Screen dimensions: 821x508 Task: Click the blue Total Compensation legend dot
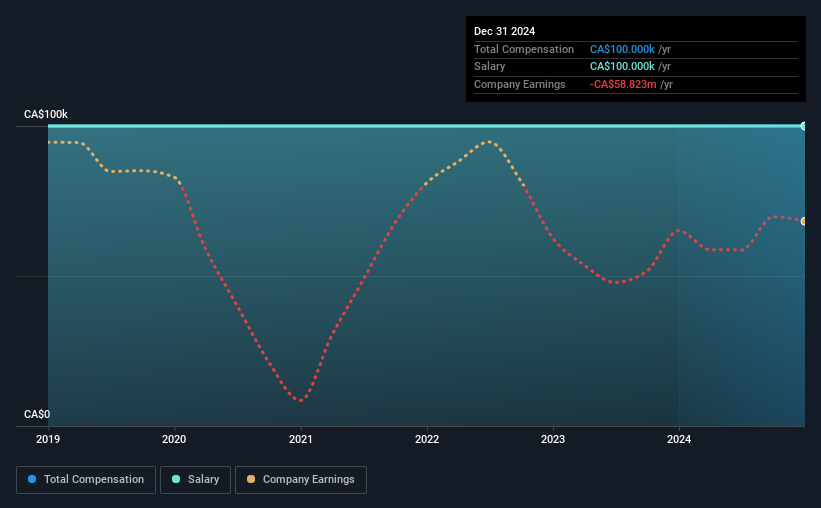32,479
